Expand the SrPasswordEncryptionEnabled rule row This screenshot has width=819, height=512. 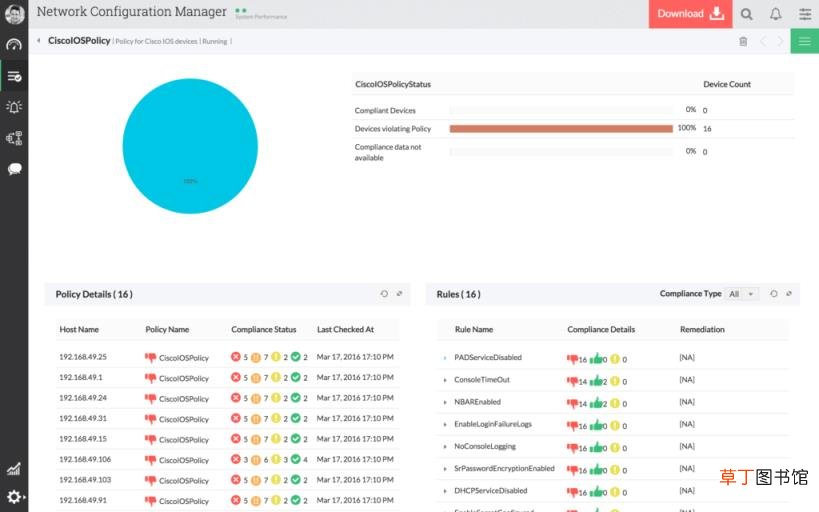click(445, 469)
